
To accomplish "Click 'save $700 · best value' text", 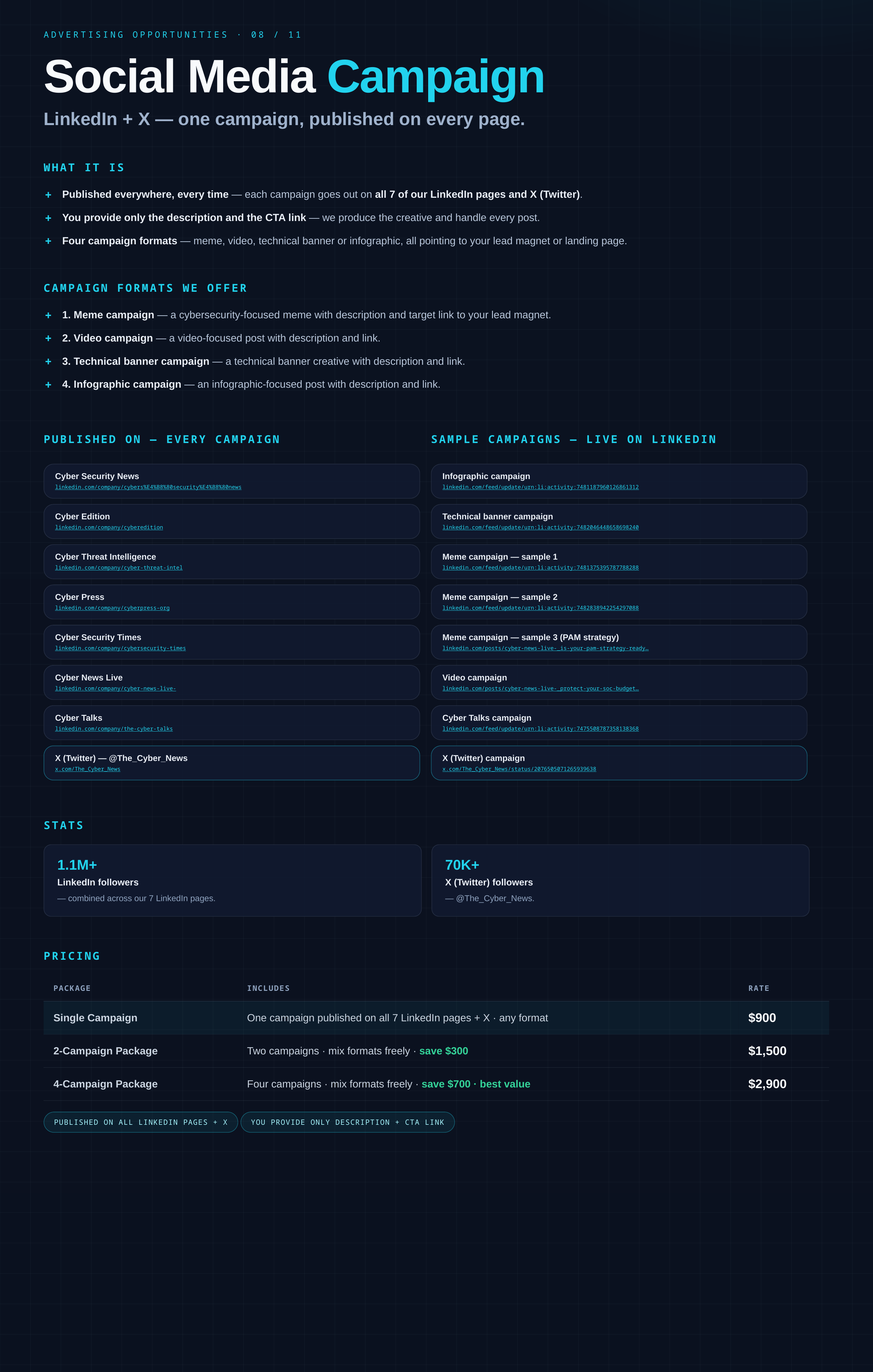I will [x=476, y=1084].
